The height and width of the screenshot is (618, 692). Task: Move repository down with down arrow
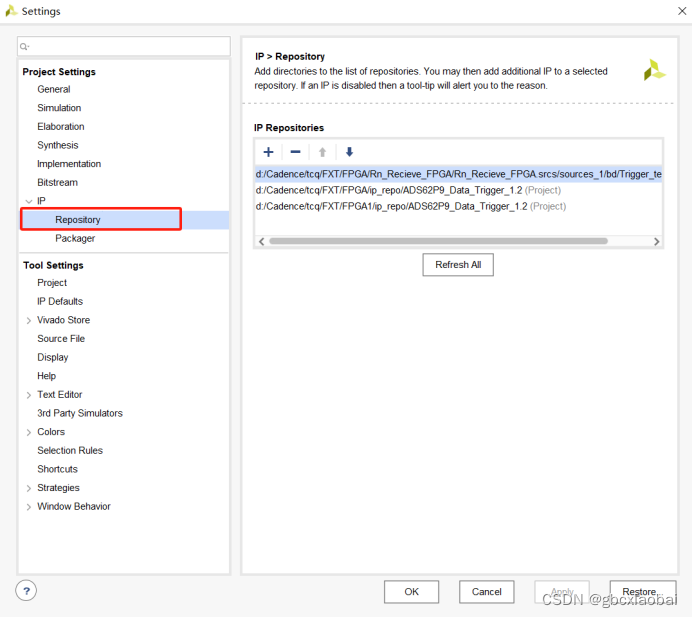350,152
